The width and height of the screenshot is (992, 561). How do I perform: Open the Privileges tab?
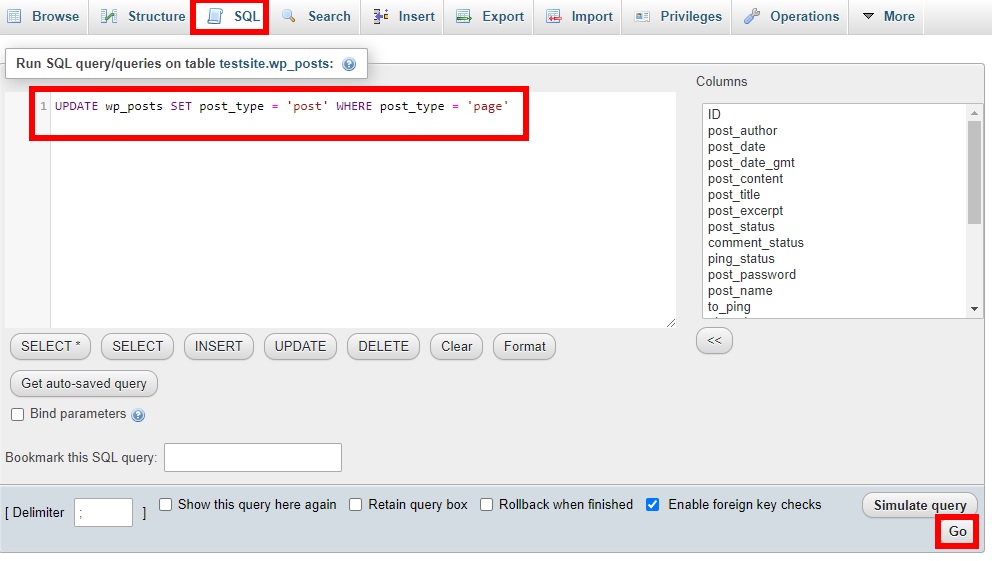[677, 16]
